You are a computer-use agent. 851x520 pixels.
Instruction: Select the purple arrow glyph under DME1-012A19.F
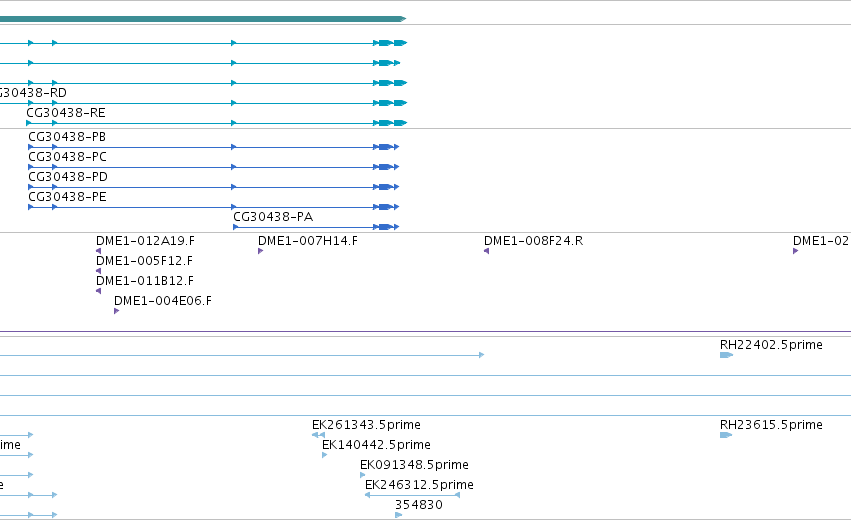[98, 251]
